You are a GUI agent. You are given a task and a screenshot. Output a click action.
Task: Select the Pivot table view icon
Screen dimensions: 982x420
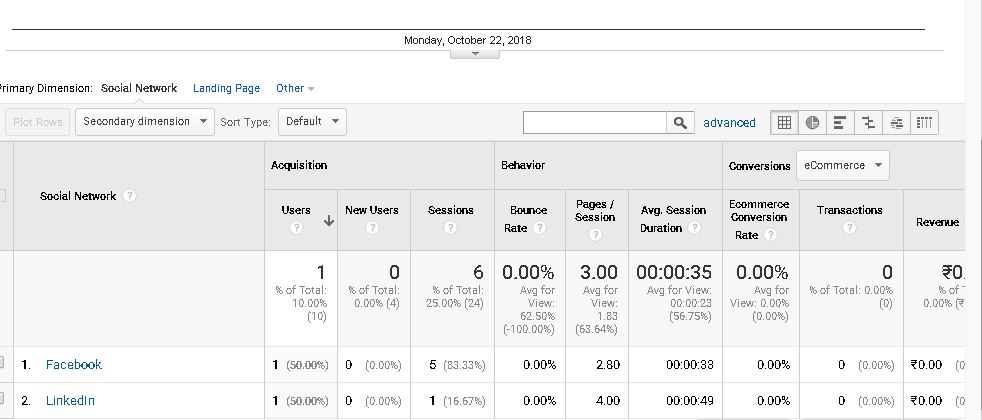point(924,122)
